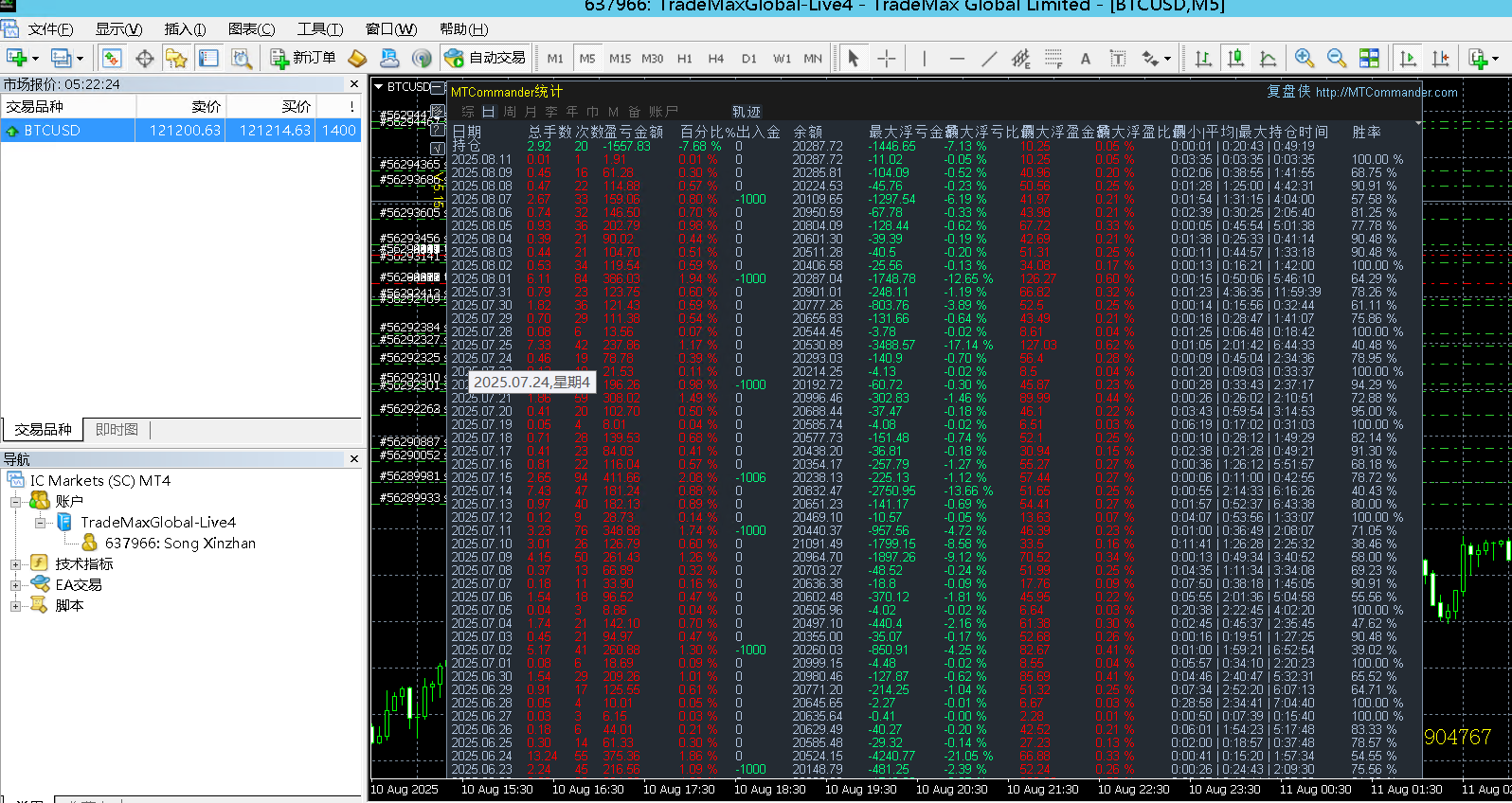Select the horizontal line drawing tool
Screen dimensions: 1512x803
(x=957, y=59)
